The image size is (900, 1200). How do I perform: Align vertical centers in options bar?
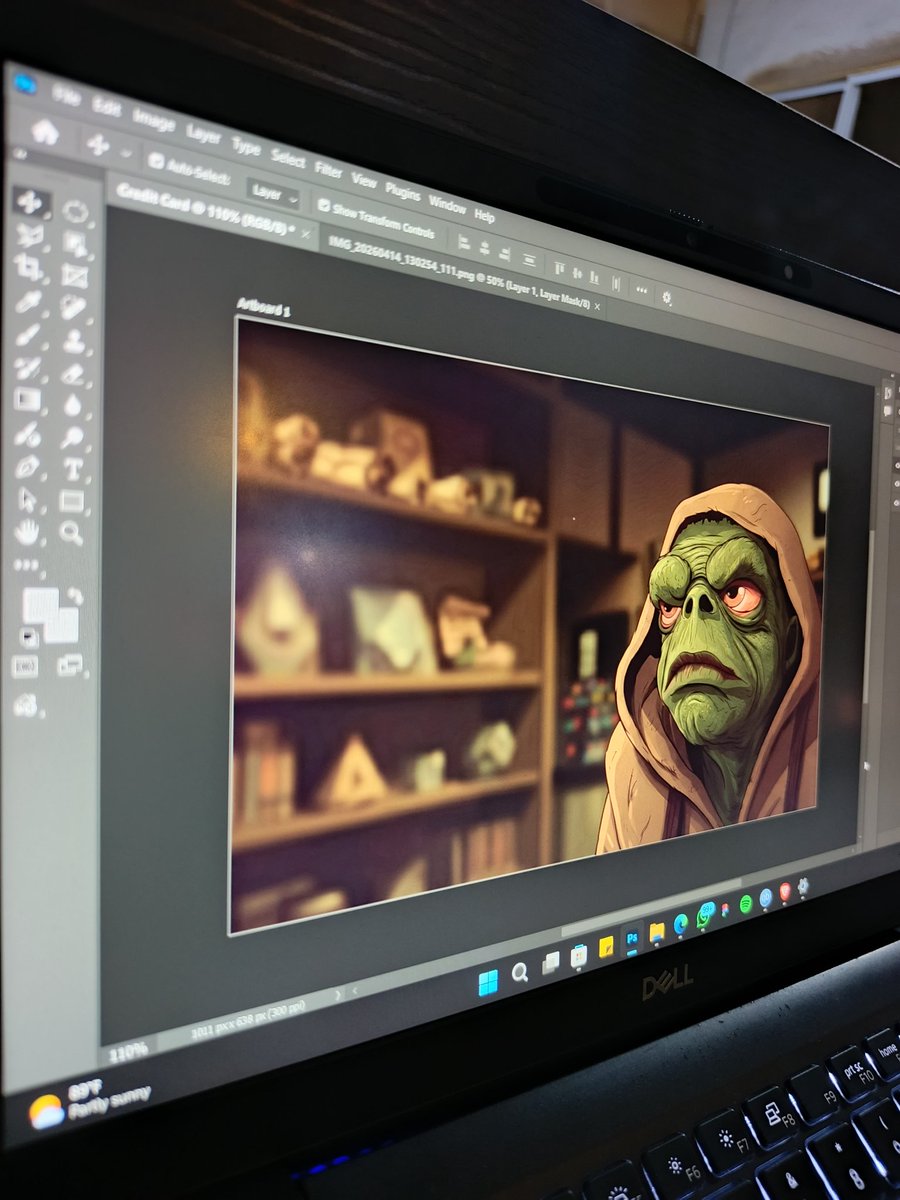tap(576, 273)
